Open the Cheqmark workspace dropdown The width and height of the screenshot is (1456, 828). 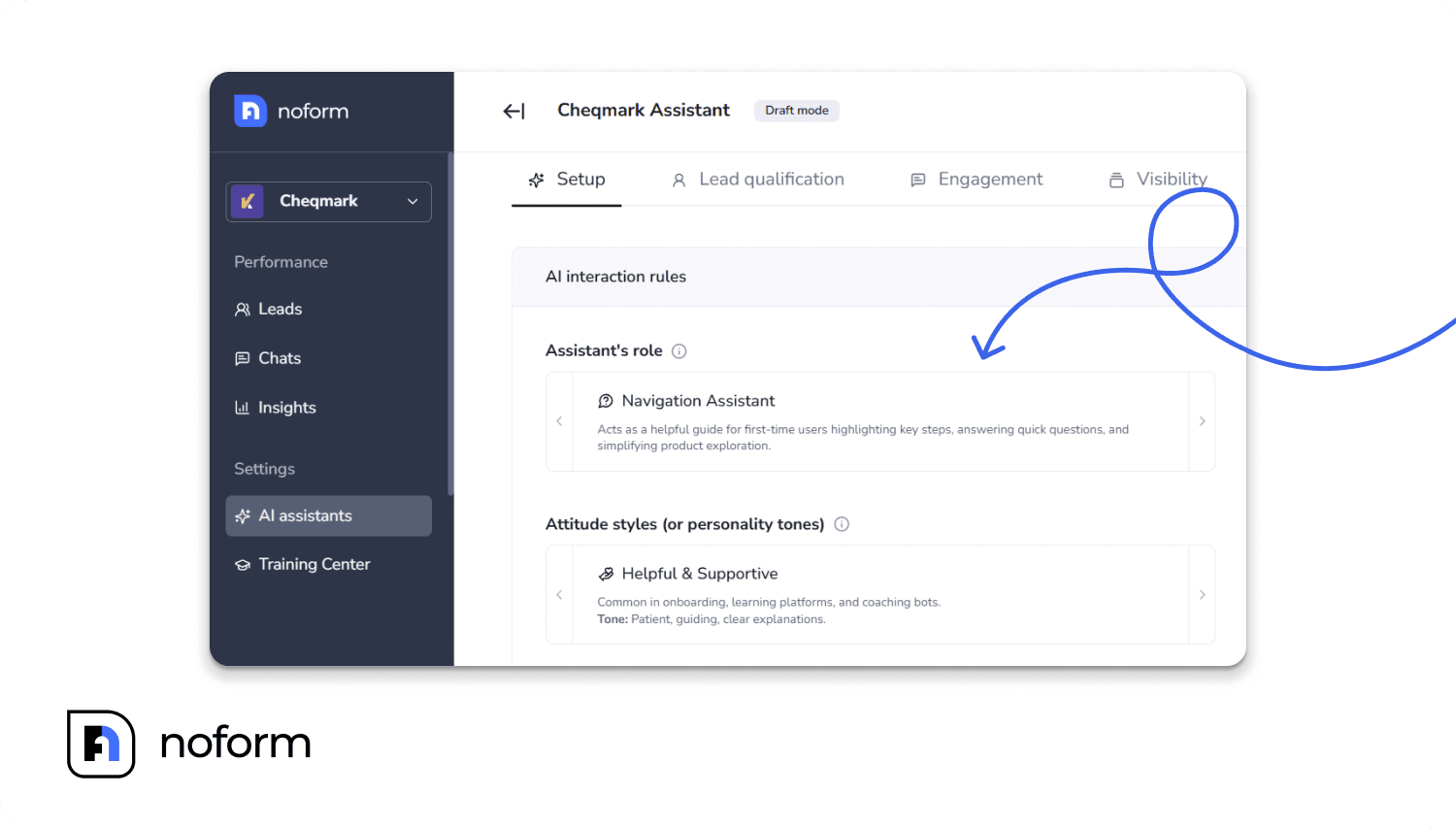(x=412, y=201)
